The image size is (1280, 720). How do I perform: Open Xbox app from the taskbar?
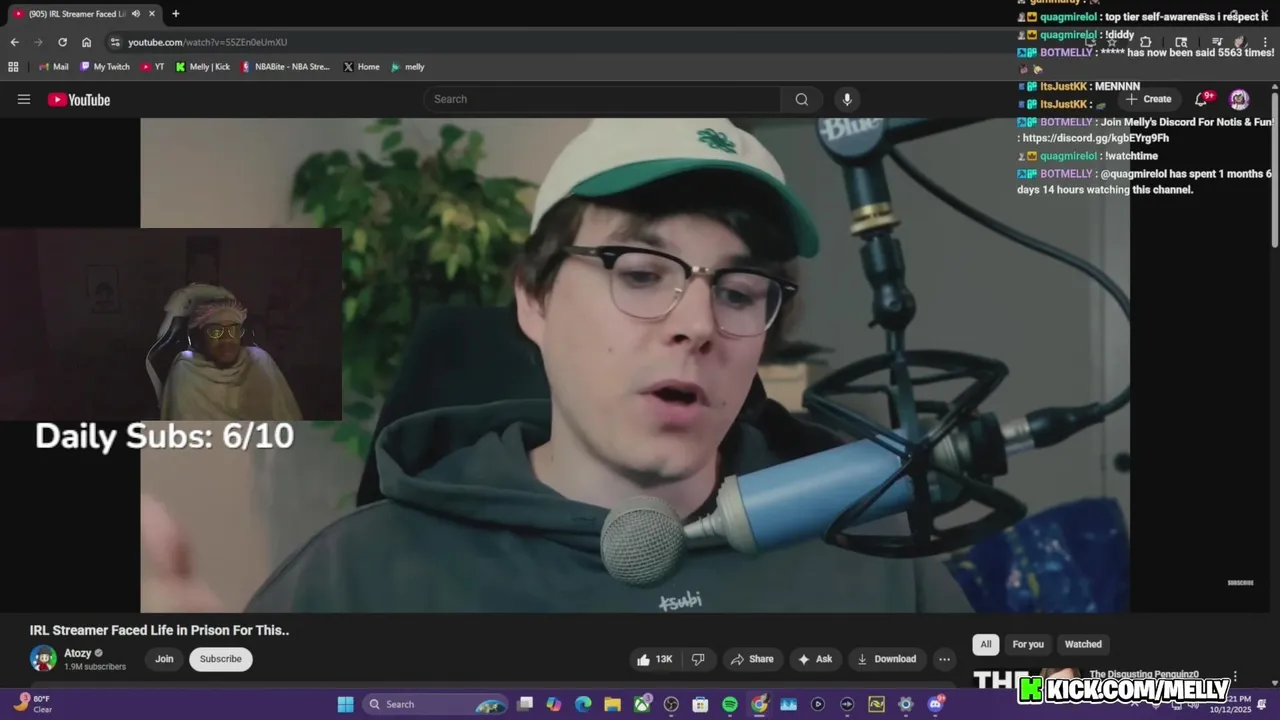point(642,704)
